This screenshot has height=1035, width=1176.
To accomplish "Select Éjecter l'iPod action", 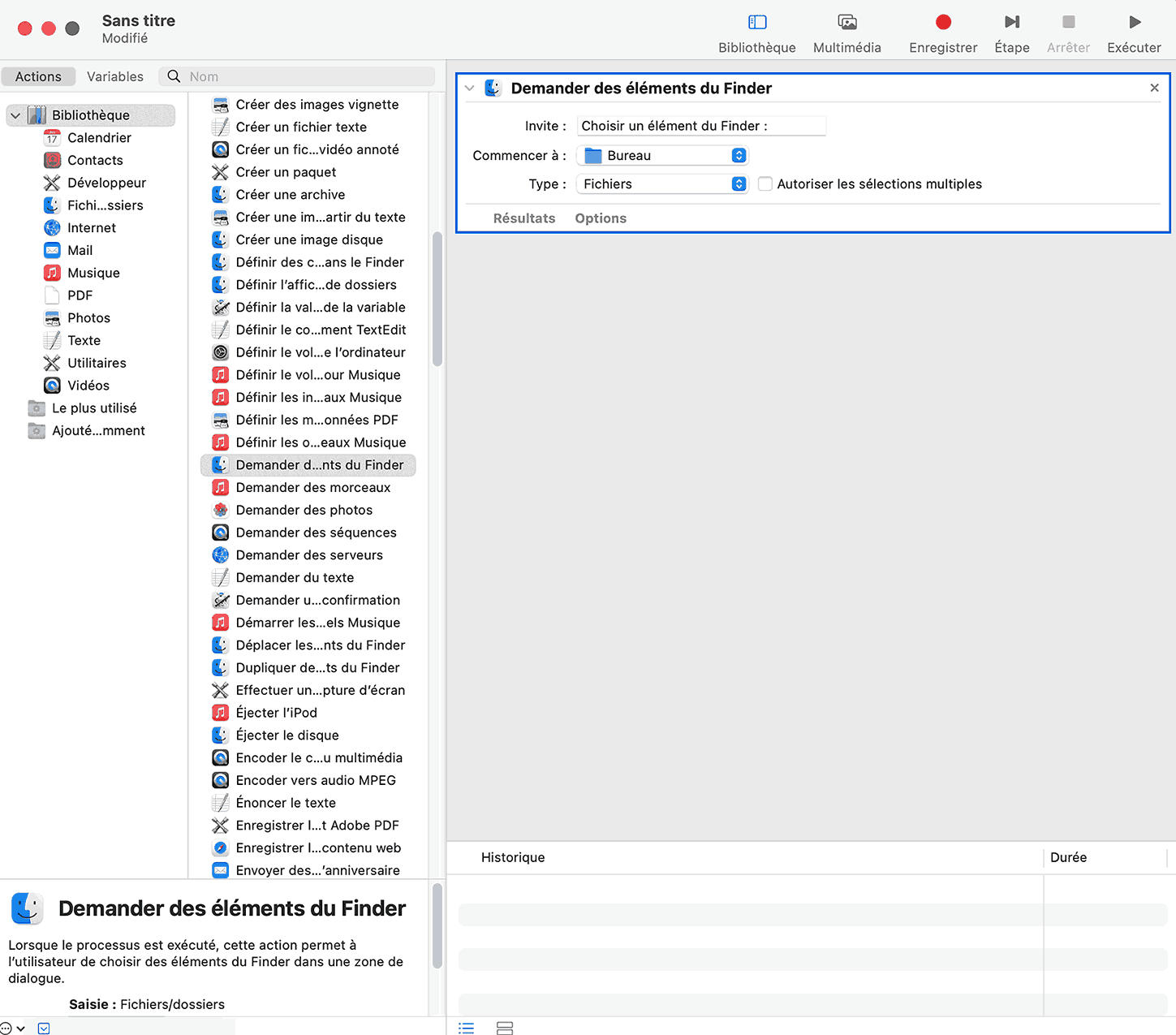I will coord(276,713).
